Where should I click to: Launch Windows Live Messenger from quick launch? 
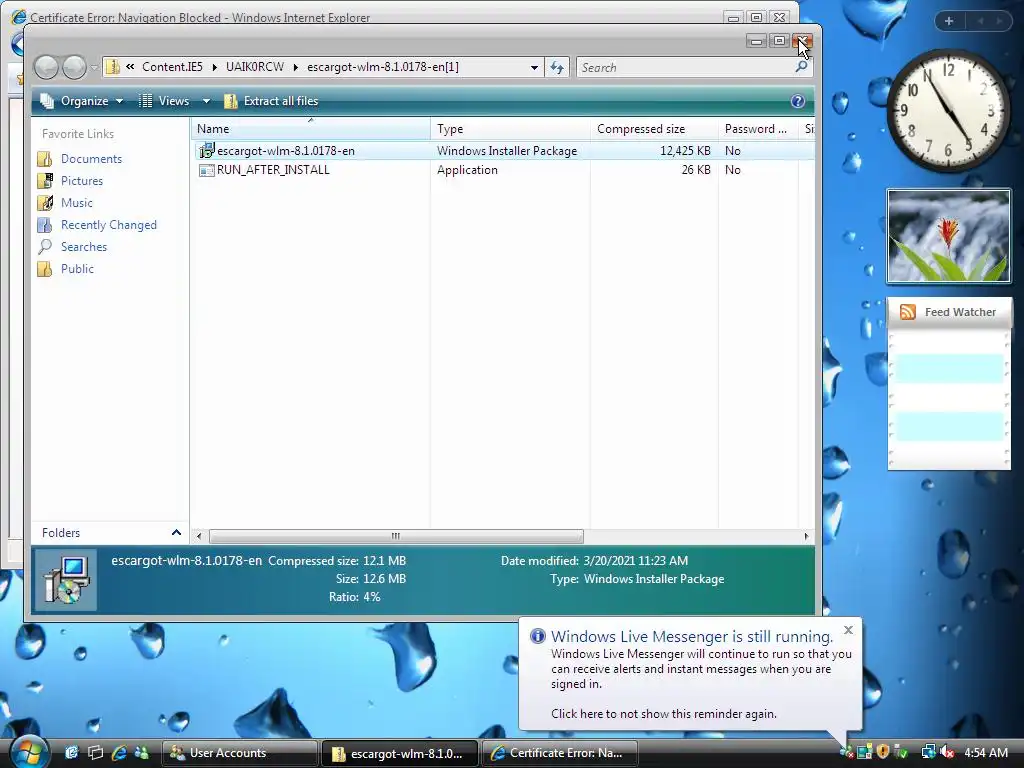click(x=142, y=752)
